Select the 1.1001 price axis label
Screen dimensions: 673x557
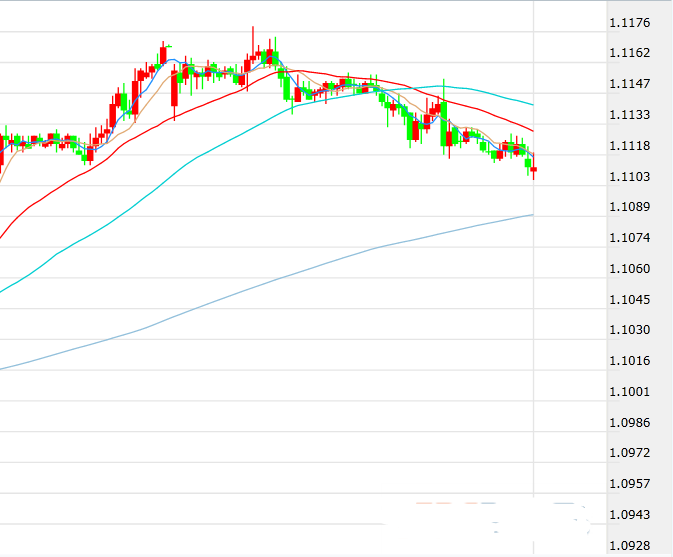(629, 392)
